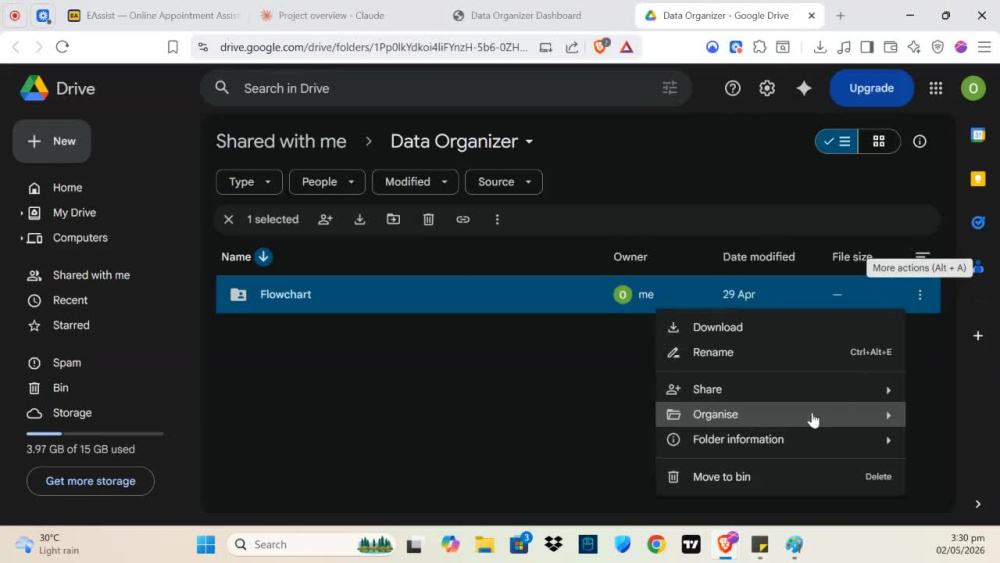Reload the page
Viewport: 1000px width, 563px height.
pos(62,47)
